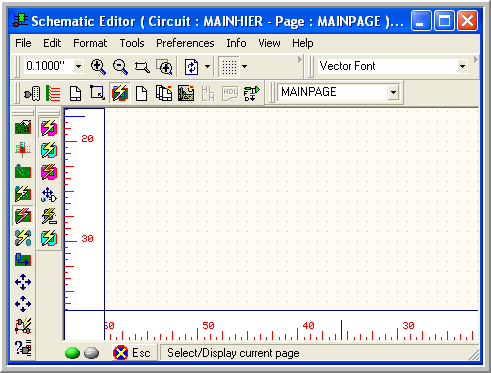This screenshot has width=491, height=373.
Task: Click the bottom cyan lightning icon in second column
Action: pyautogui.click(x=49, y=238)
